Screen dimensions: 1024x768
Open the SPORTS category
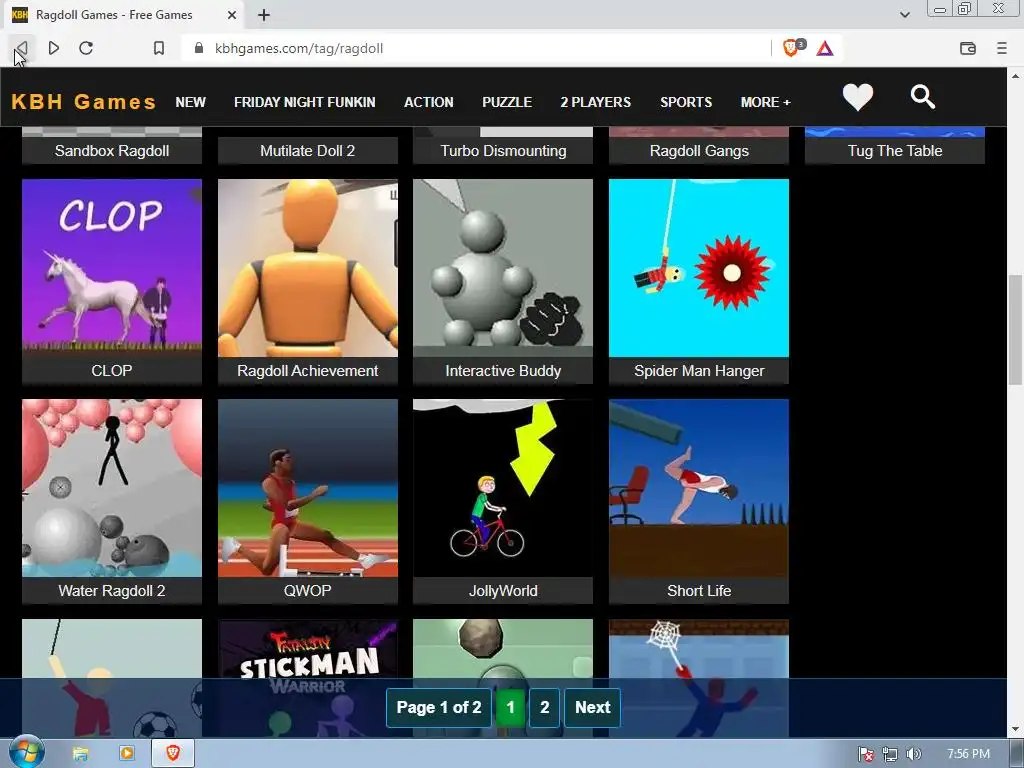(686, 103)
